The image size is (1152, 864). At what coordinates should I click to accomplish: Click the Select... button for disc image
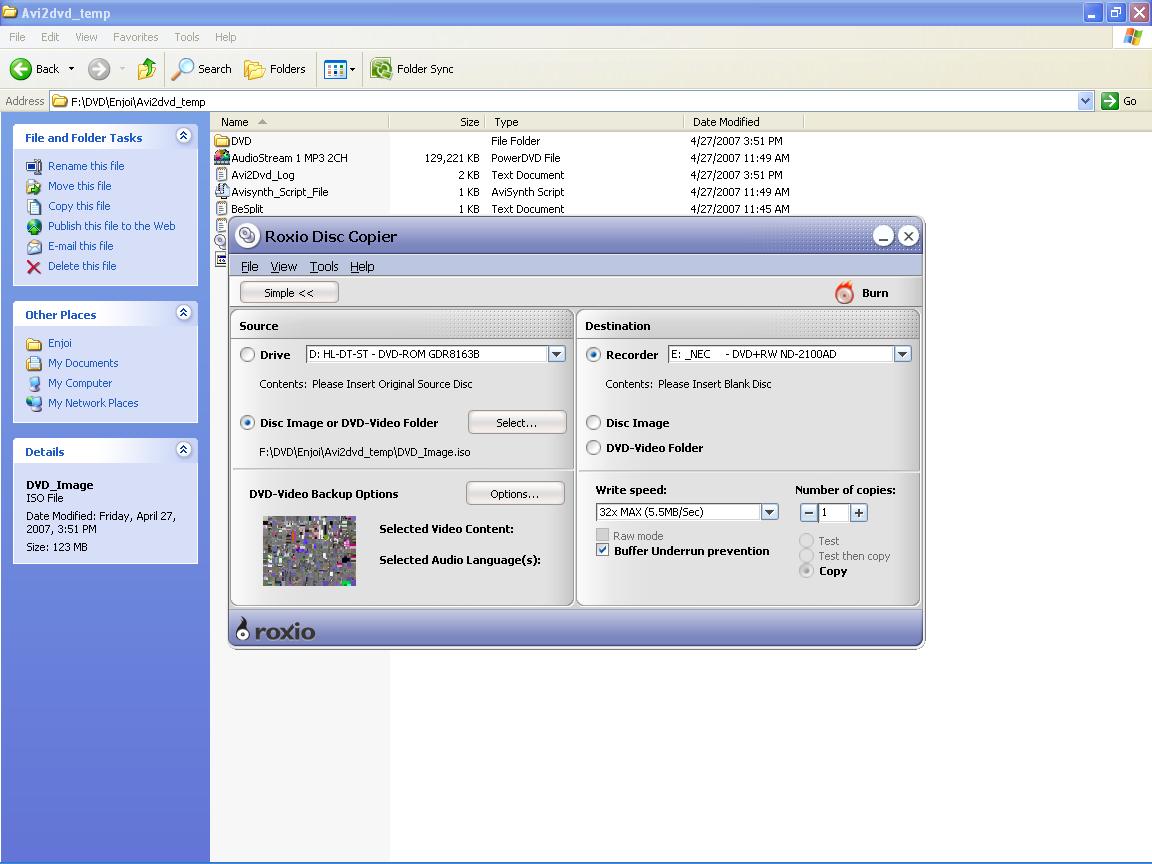click(x=517, y=422)
